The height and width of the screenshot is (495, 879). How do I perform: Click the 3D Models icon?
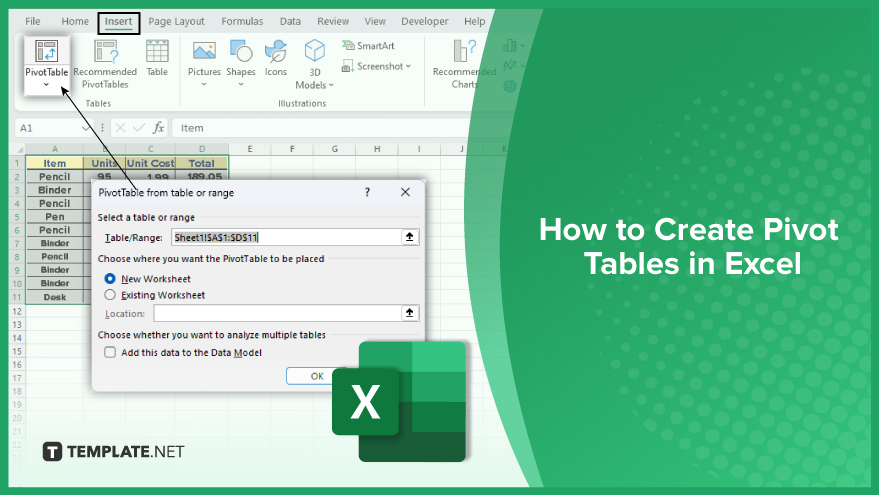[x=314, y=51]
